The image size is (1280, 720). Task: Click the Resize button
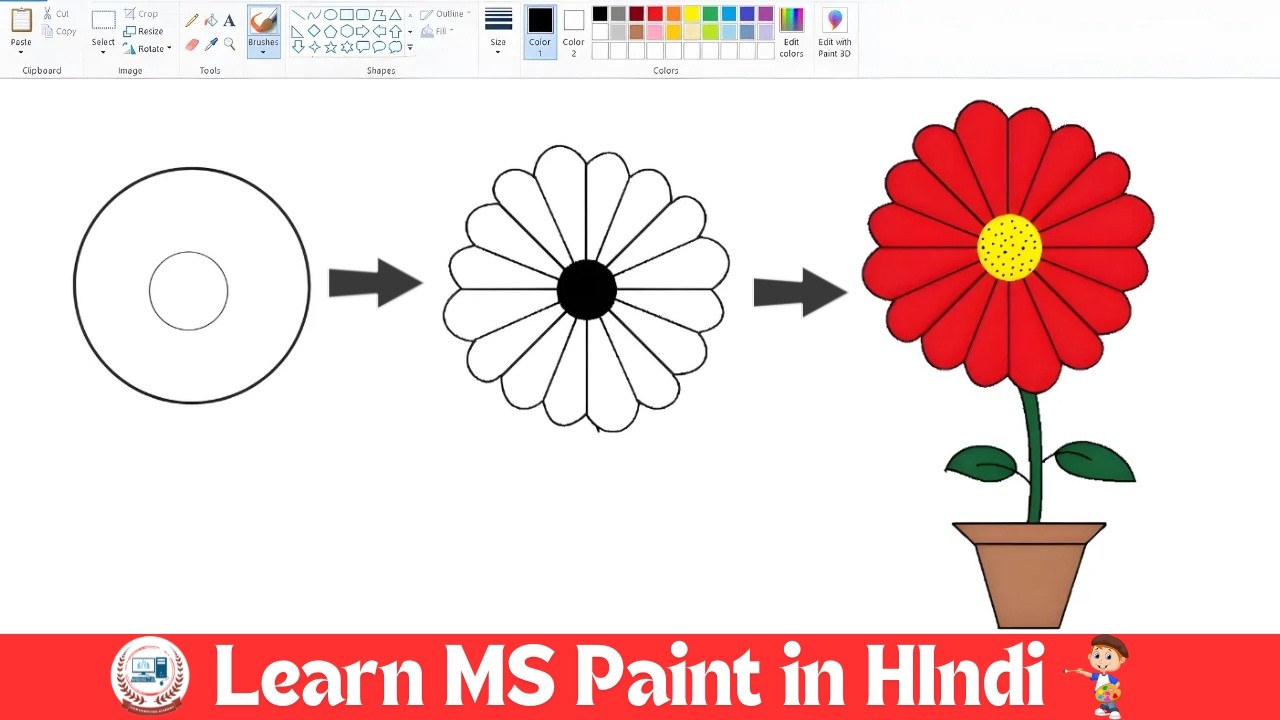coord(143,31)
